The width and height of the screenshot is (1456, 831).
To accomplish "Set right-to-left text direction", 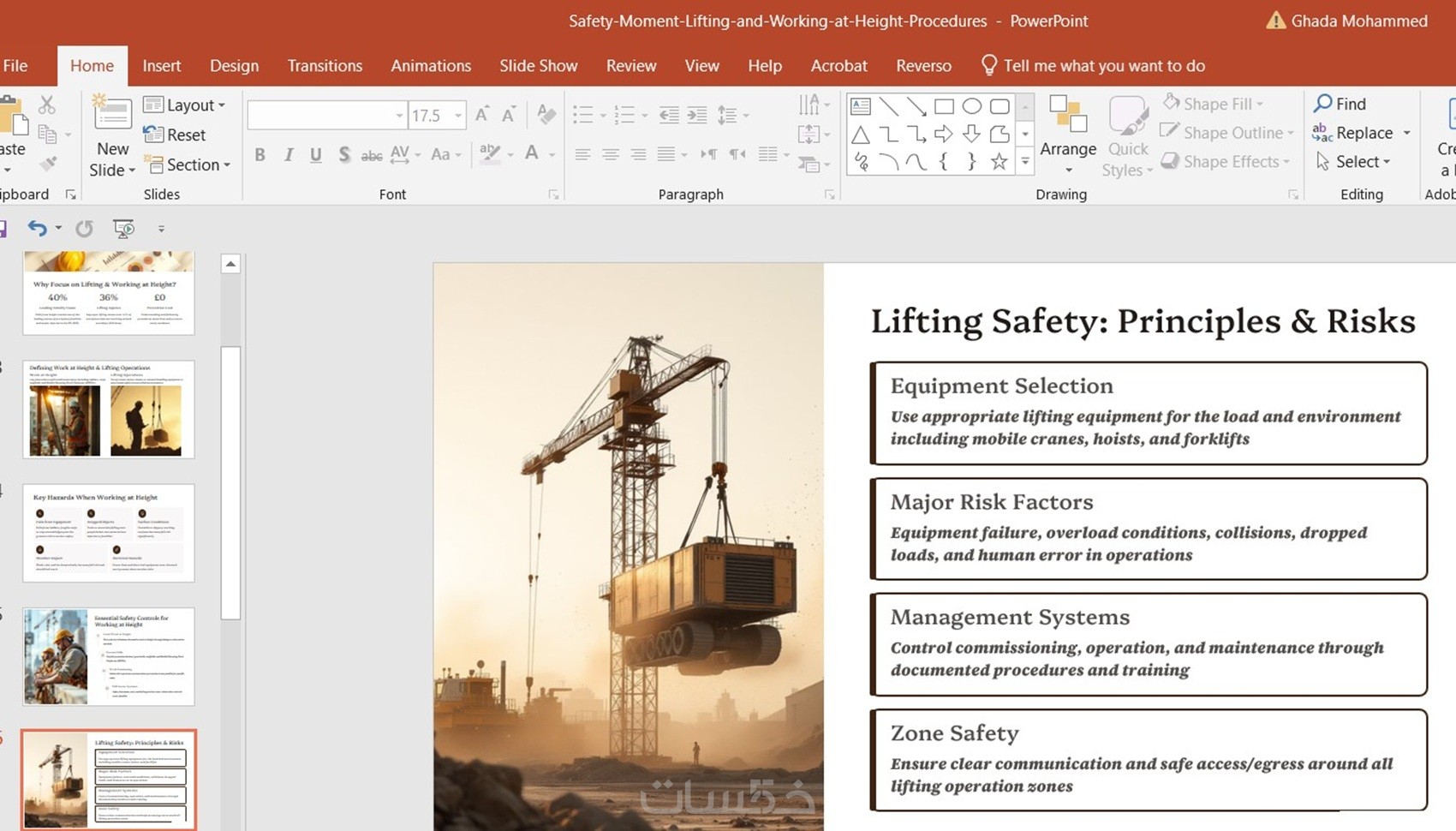I will coord(737,154).
